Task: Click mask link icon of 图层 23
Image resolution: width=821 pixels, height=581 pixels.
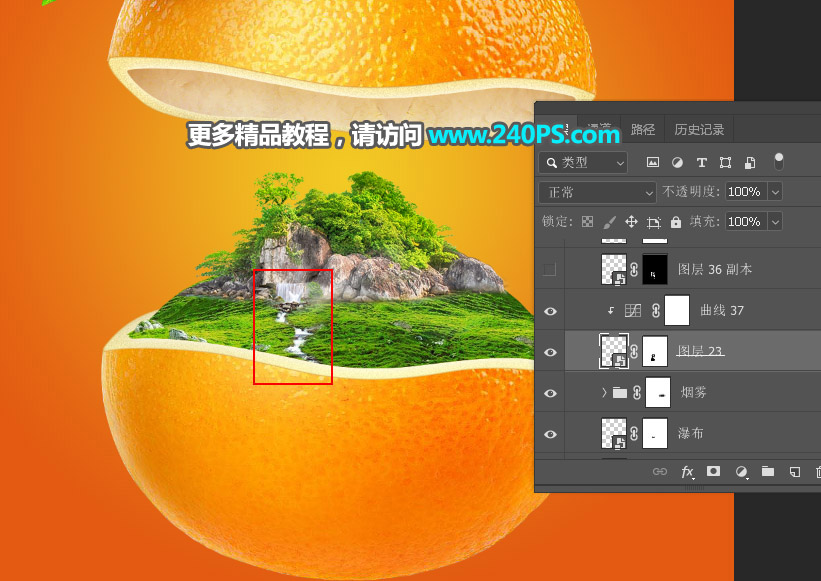Action: click(634, 351)
